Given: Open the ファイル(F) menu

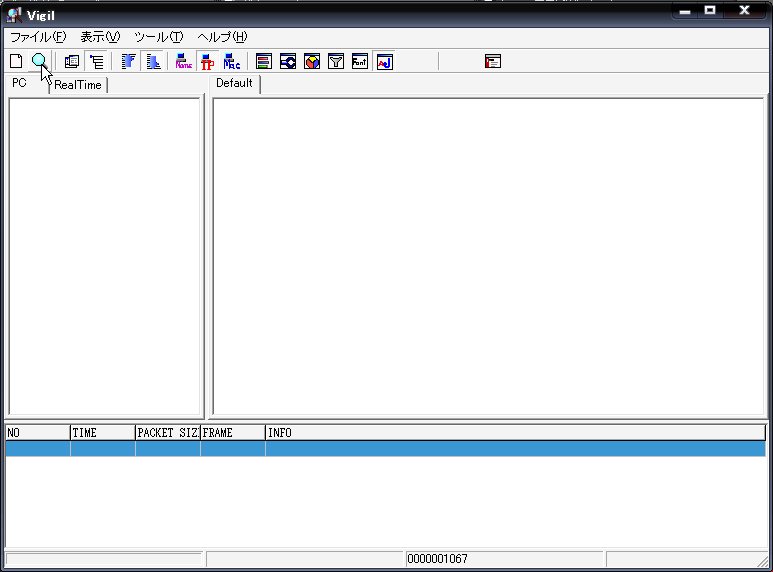Looking at the screenshot, I should [38, 37].
